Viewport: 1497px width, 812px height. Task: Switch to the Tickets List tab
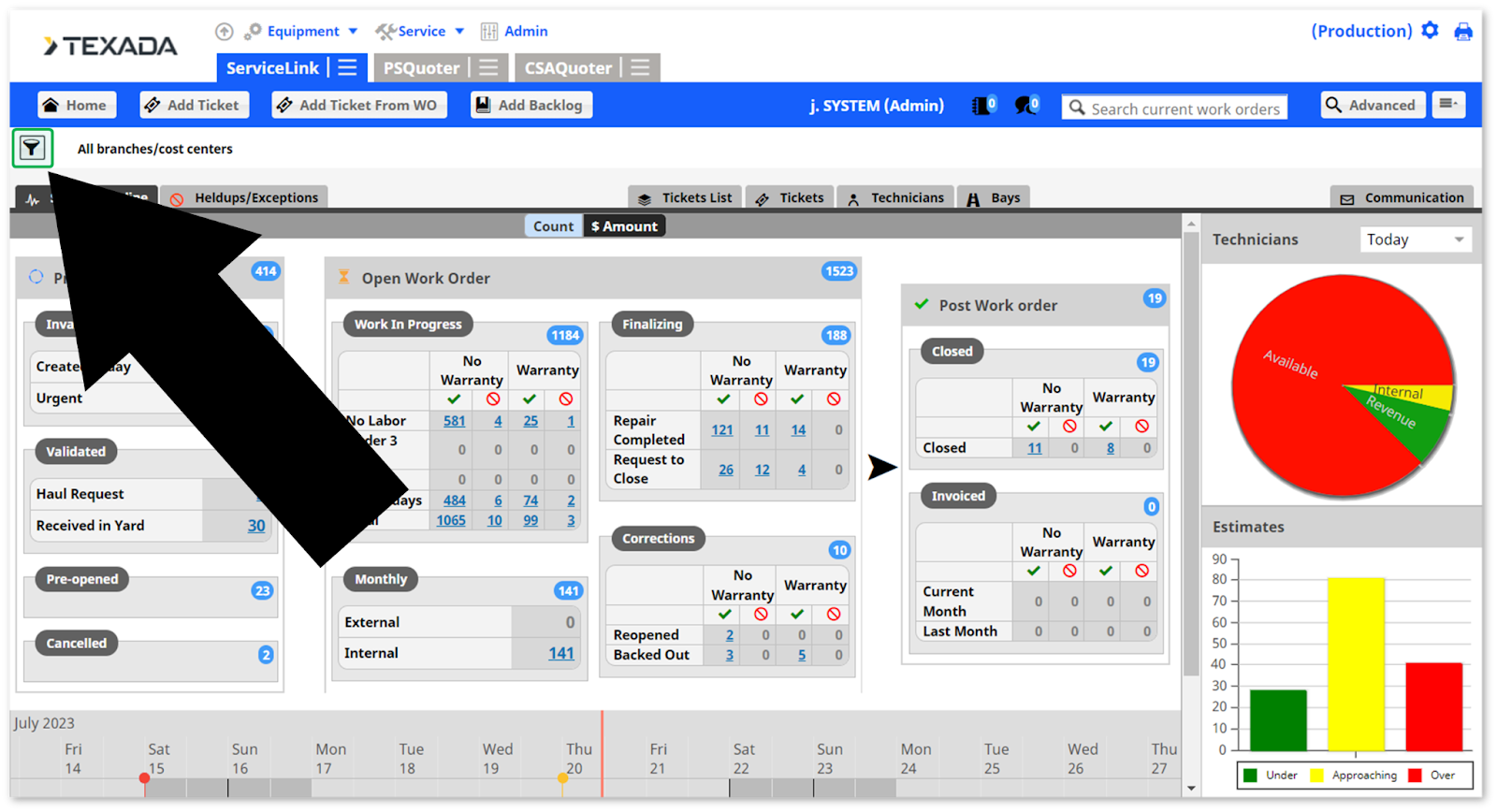(x=686, y=197)
